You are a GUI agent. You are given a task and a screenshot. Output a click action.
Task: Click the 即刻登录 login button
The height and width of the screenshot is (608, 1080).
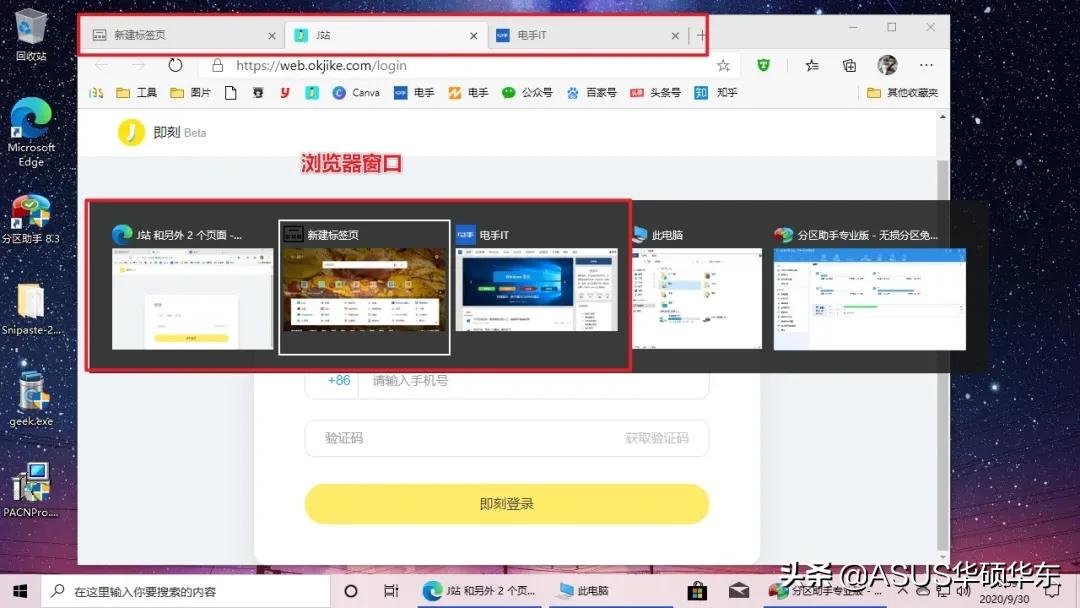pos(505,505)
